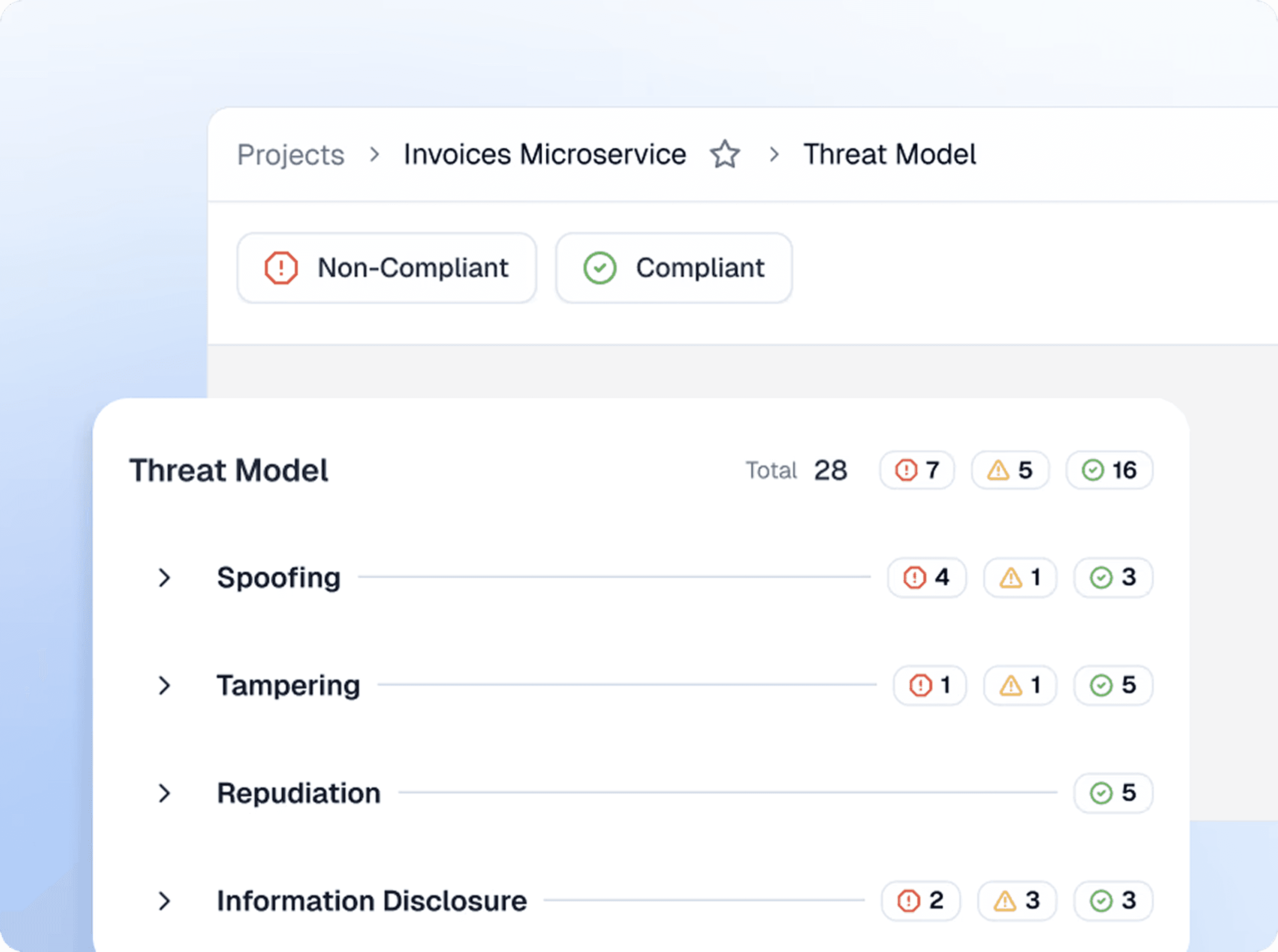
Task: Expand the Information Disclosure chevron
Action: point(165,901)
